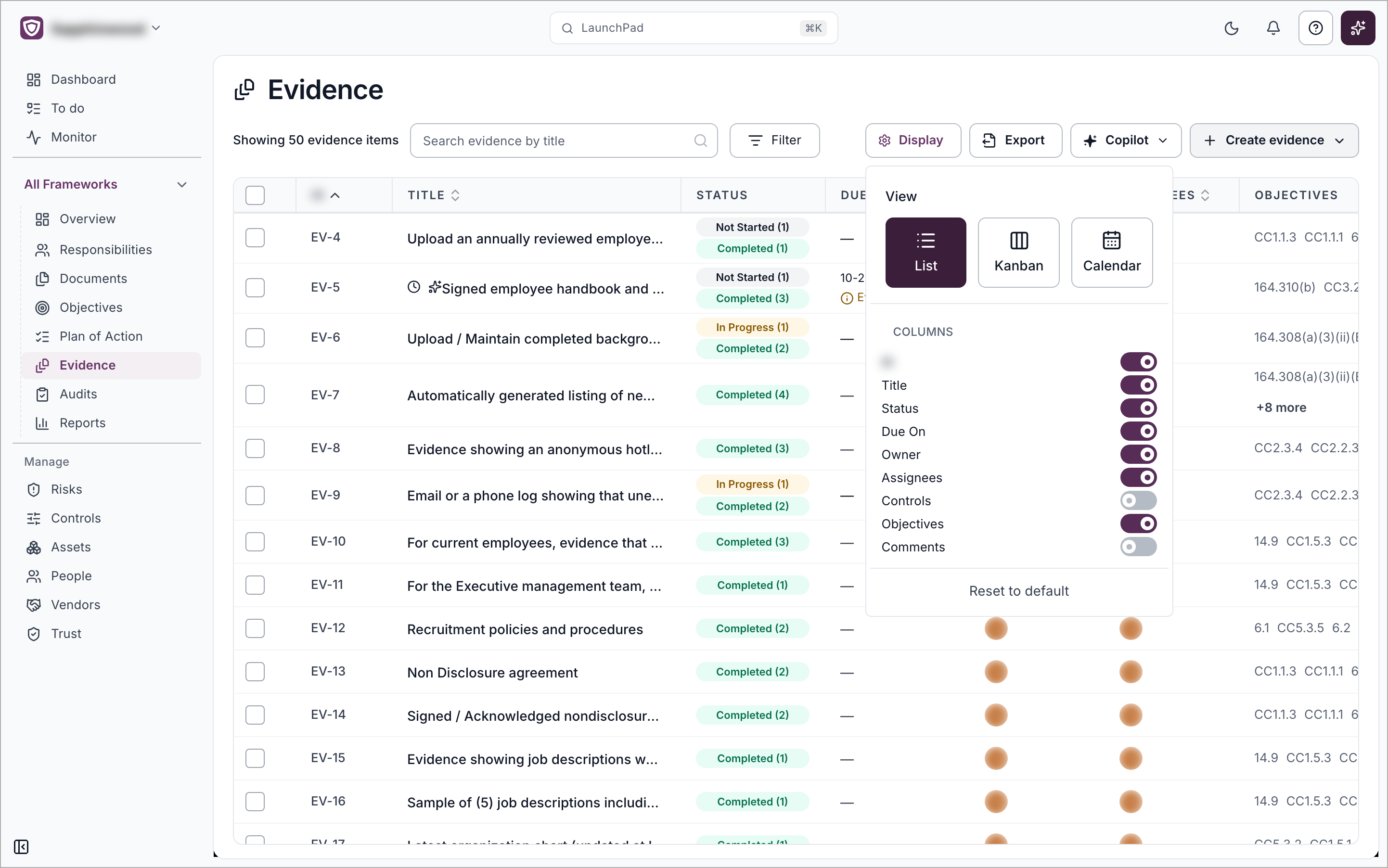Viewport: 1388px width, 868px height.
Task: Open LaunchPad search bar
Action: (x=693, y=28)
